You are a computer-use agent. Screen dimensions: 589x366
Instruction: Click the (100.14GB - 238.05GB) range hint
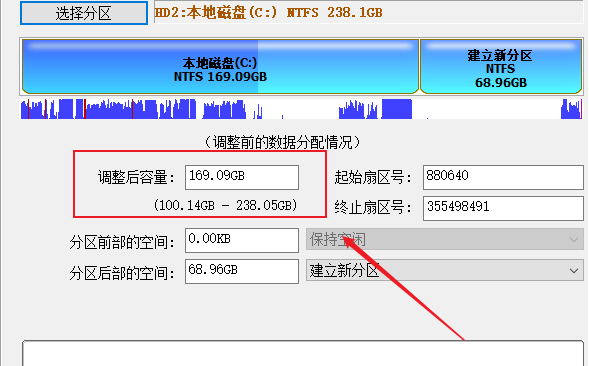coord(225,205)
